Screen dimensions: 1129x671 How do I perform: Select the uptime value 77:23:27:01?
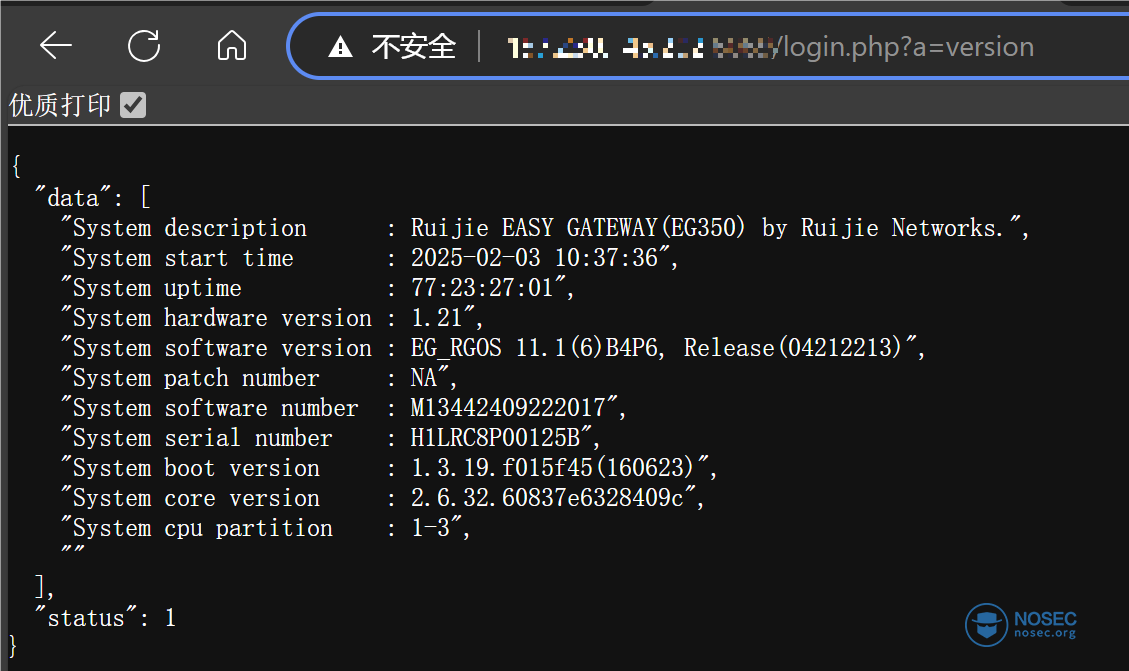(482, 288)
